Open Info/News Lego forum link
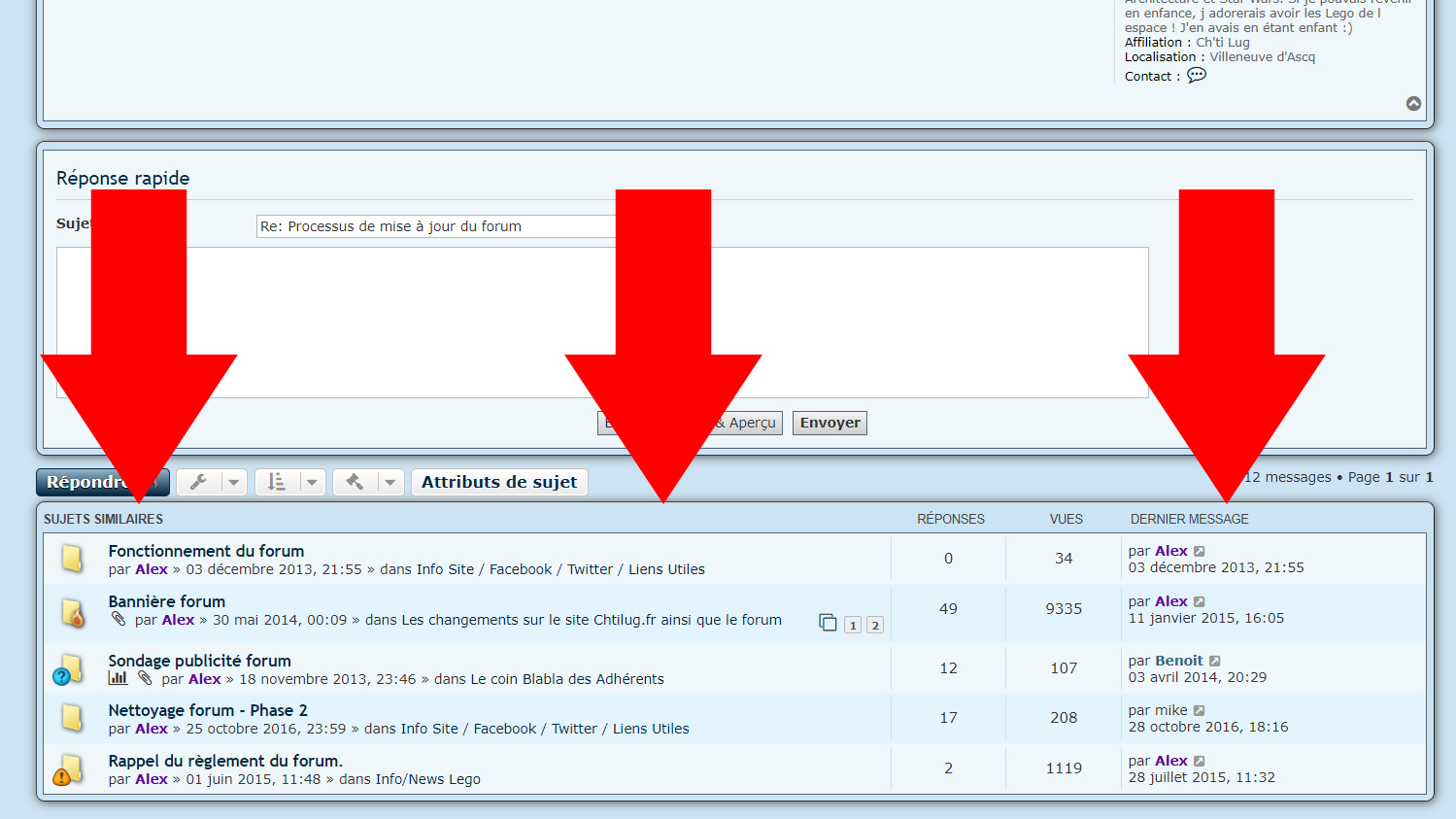Viewport: 1456px width, 819px height. coord(427,779)
